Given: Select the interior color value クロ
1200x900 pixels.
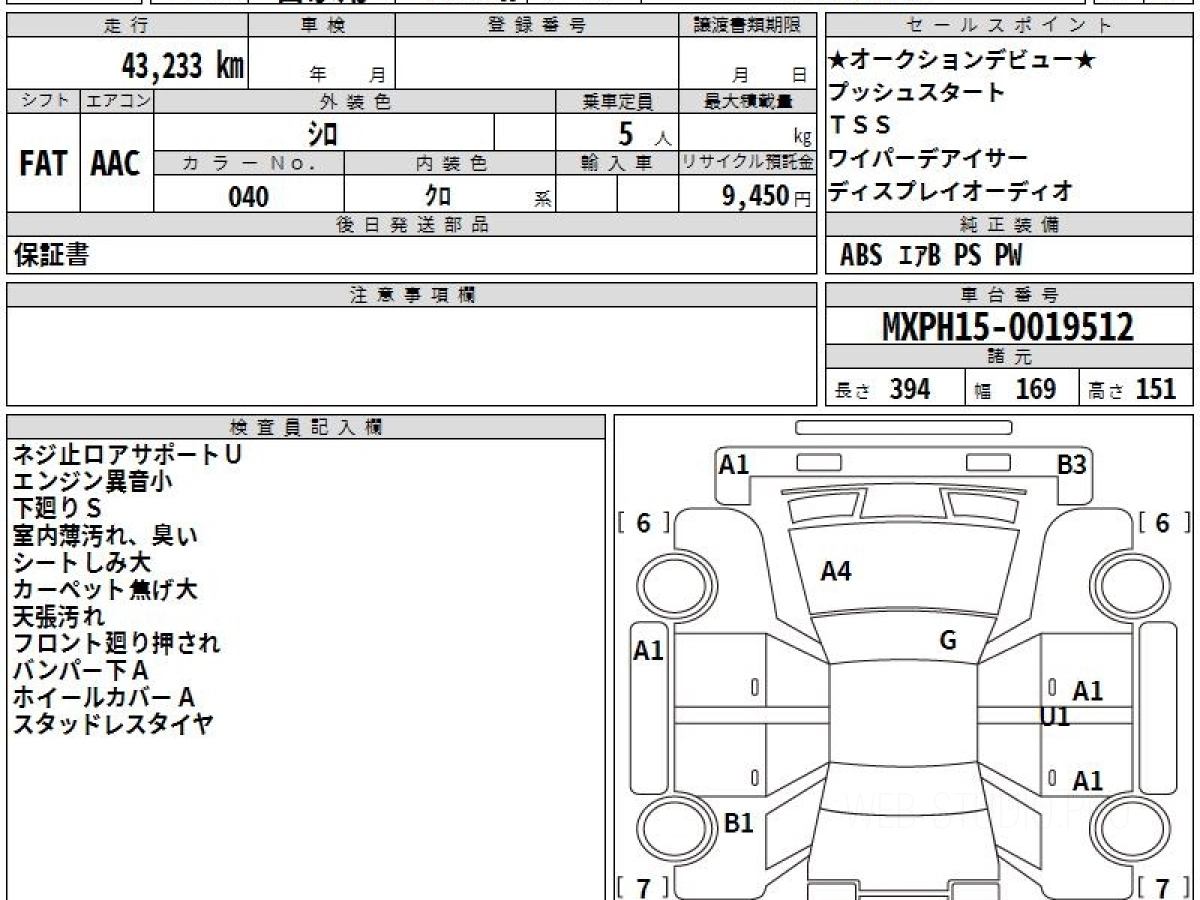Looking at the screenshot, I should pyautogui.click(x=438, y=196).
